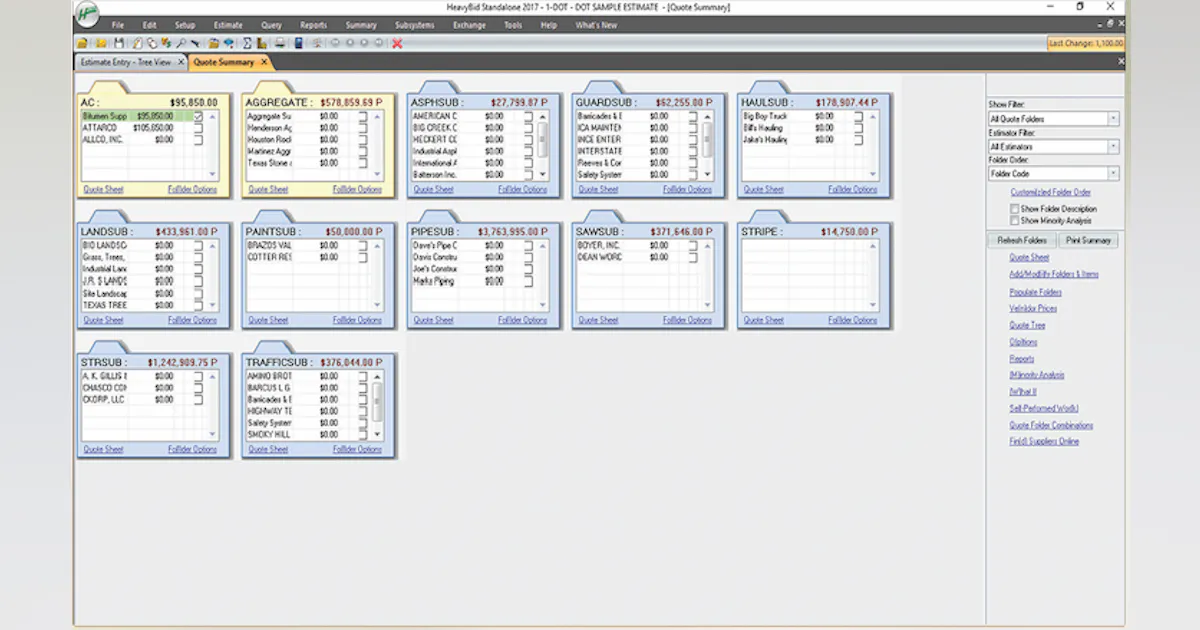1200x630 pixels.
Task: Click scroll up arrow in GUARDSUB list
Action: [x=708, y=116]
